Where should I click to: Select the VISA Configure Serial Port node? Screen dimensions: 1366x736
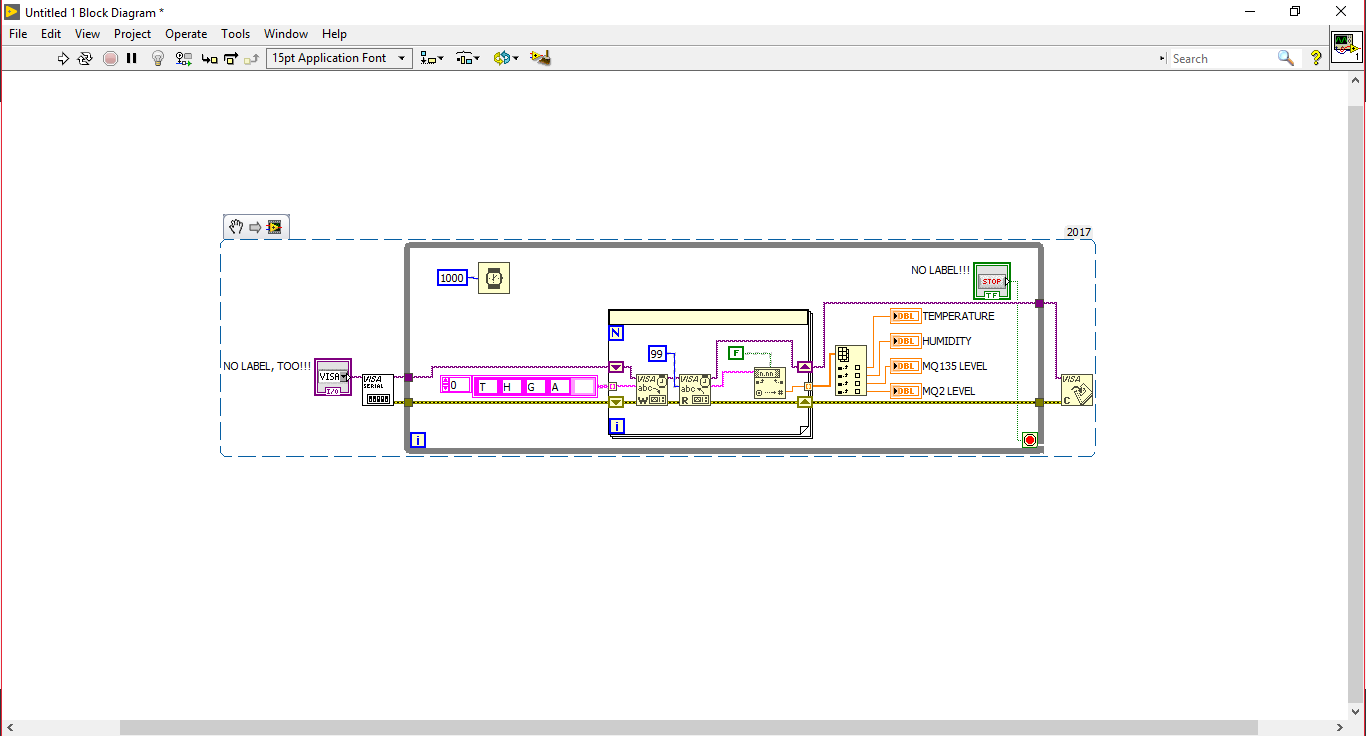point(378,390)
